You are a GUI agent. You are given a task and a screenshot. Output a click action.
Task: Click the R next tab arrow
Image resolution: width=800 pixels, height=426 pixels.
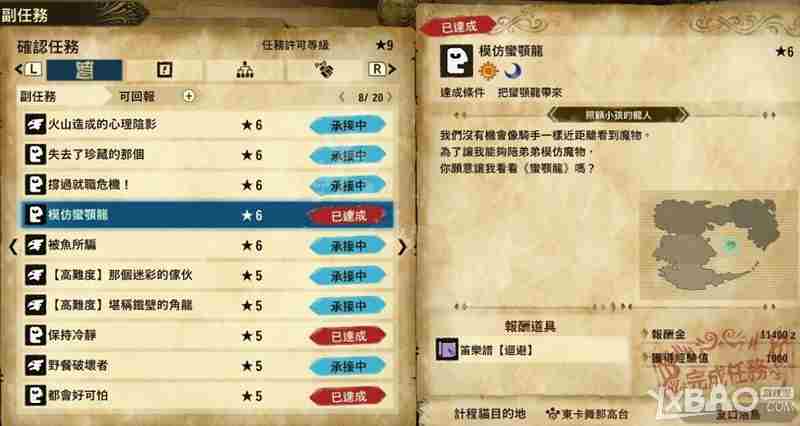(x=383, y=69)
